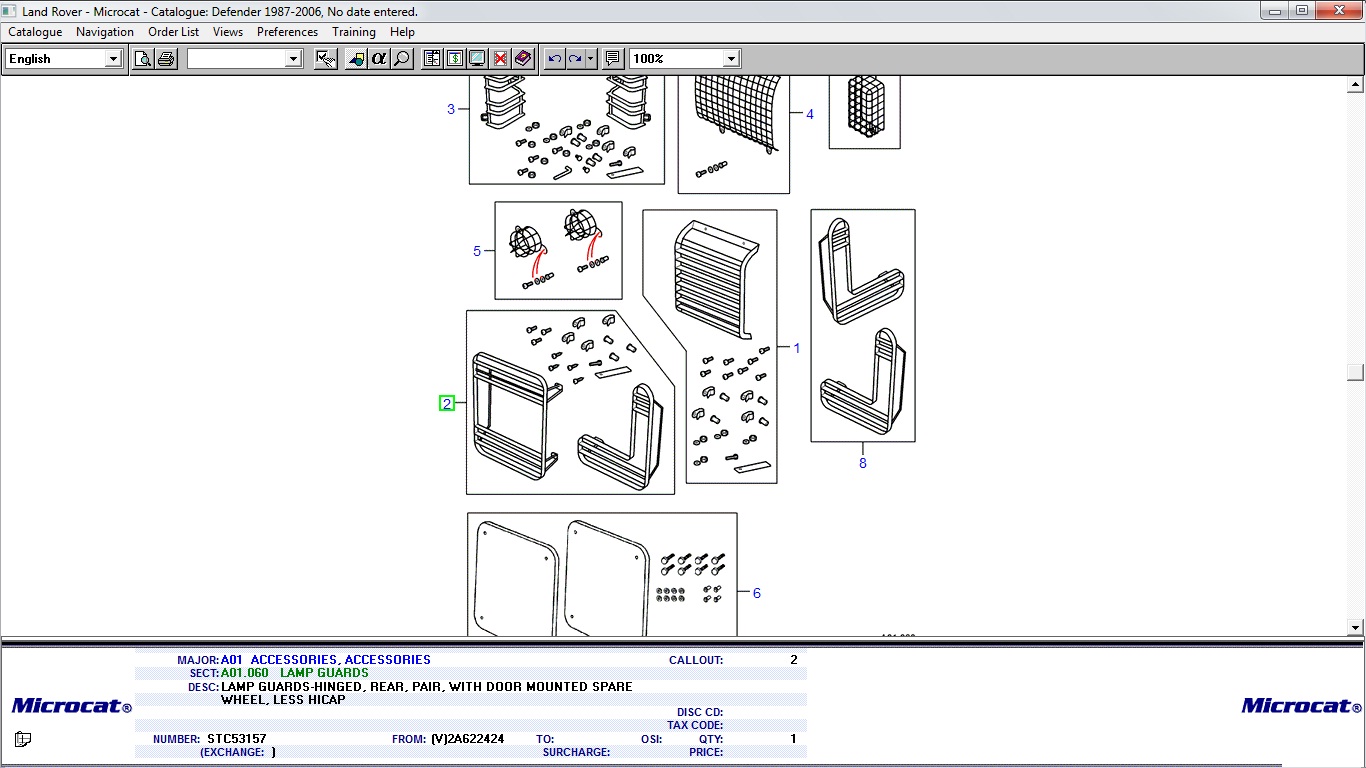Click the alpha index search icon

pos(378,59)
